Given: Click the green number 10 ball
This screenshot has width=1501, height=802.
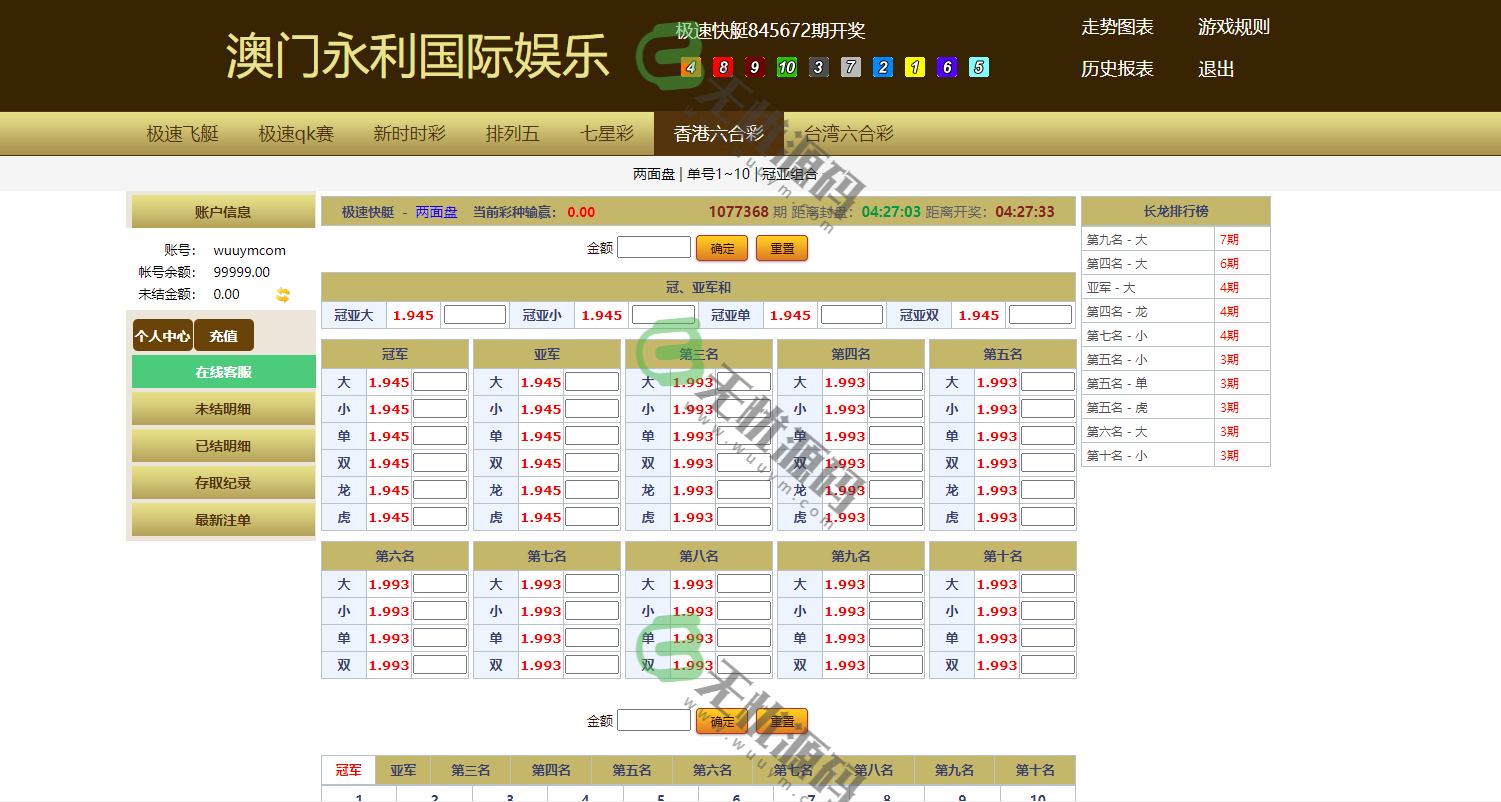Looking at the screenshot, I should click(x=786, y=67).
